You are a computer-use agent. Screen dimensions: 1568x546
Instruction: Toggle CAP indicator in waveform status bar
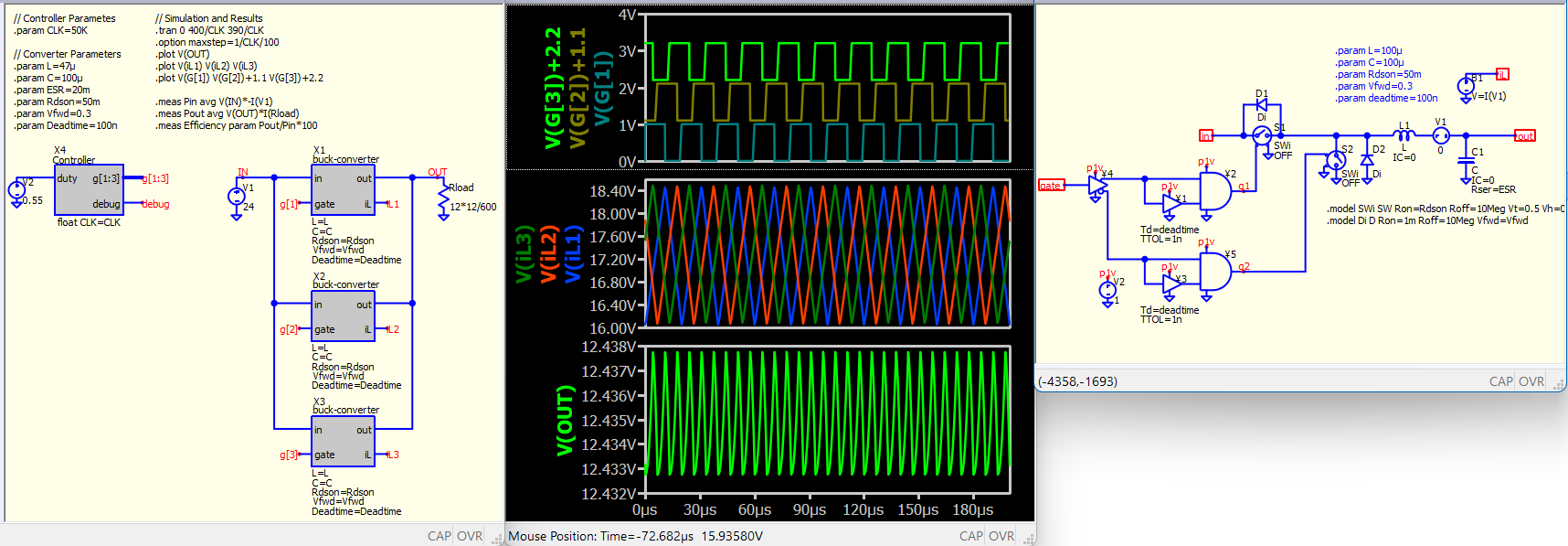click(971, 536)
